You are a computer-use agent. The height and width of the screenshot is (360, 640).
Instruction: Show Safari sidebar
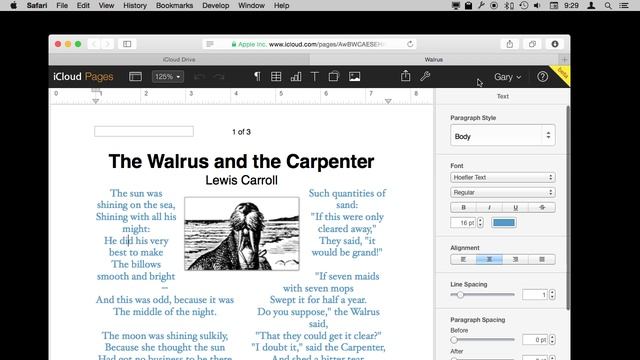click(127, 44)
